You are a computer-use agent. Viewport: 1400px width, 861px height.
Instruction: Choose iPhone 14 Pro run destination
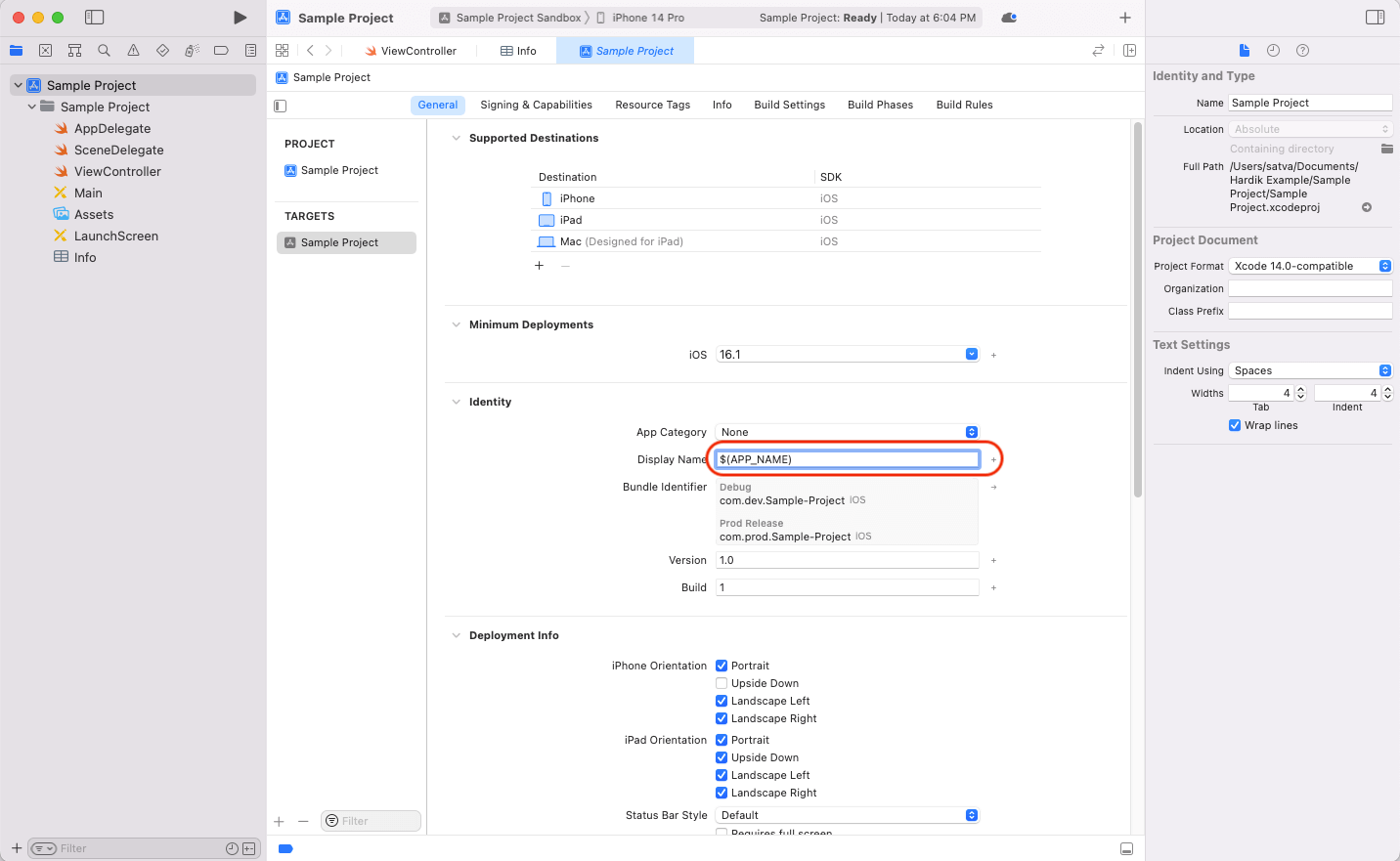[640, 18]
